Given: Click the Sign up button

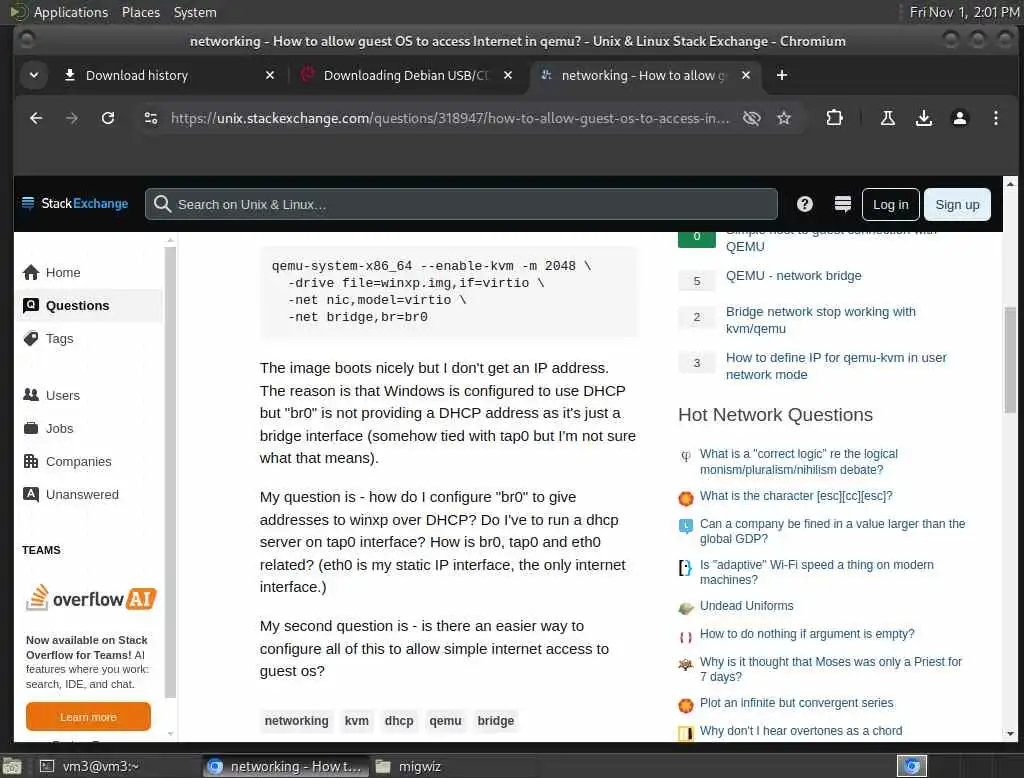Looking at the screenshot, I should pos(957,204).
